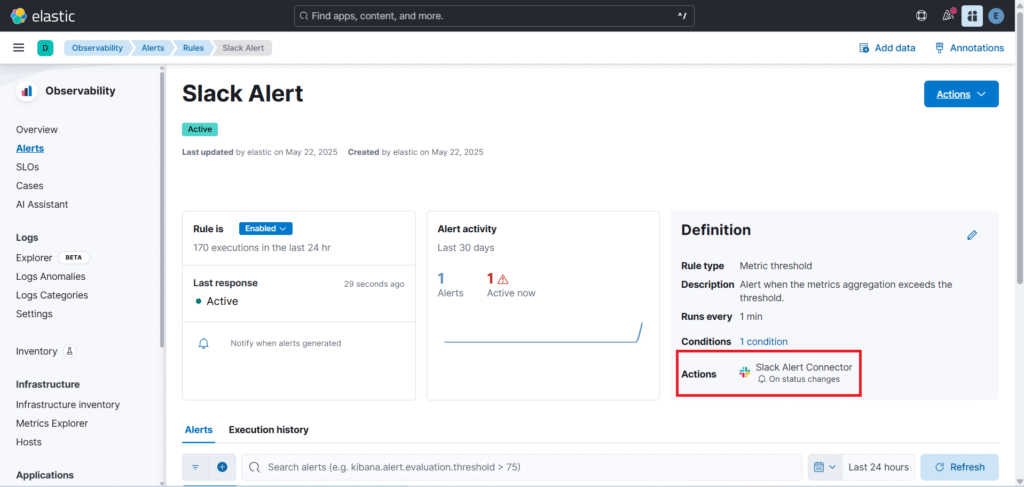Click the Slack Alert Connector action
The image size is (1024, 487).
pos(804,368)
